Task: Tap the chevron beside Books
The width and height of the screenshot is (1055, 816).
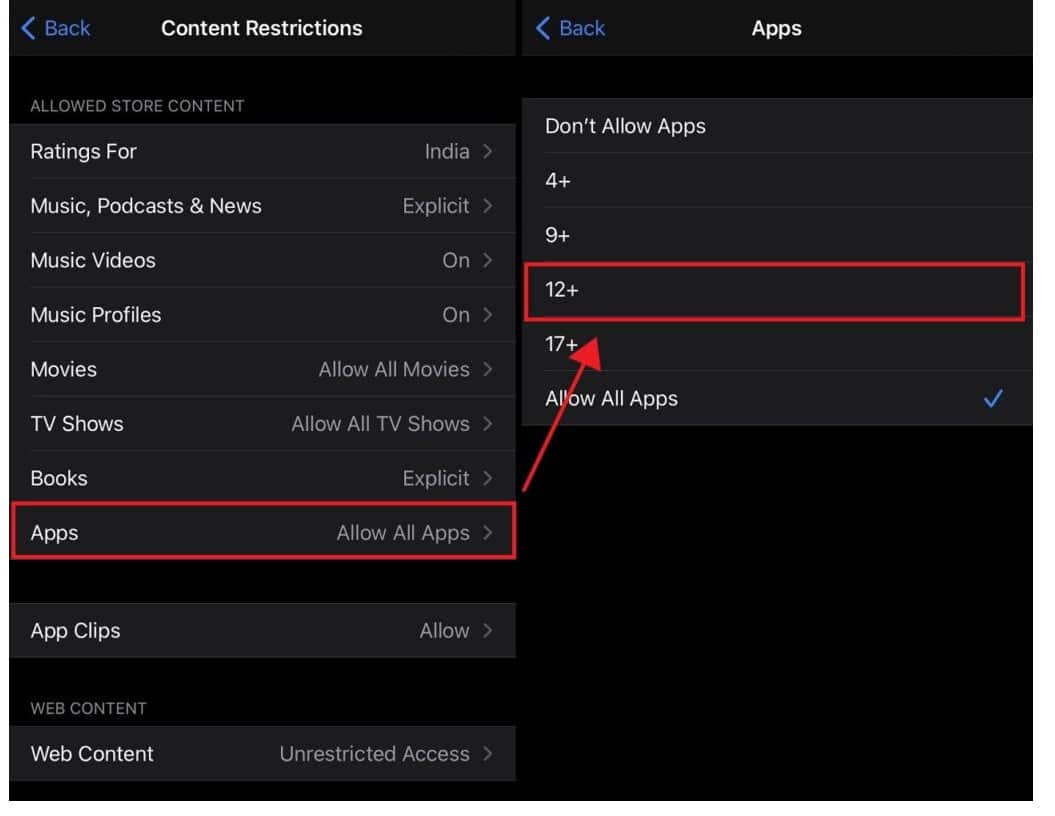Action: 487,478
